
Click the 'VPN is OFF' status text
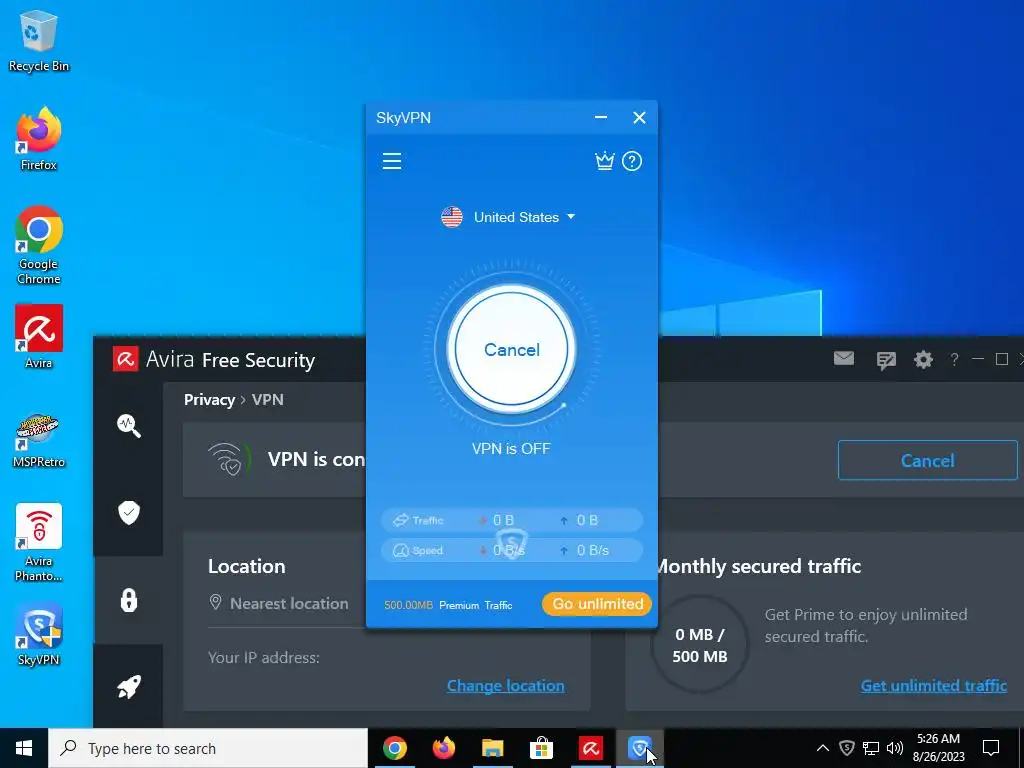pyautogui.click(x=511, y=449)
